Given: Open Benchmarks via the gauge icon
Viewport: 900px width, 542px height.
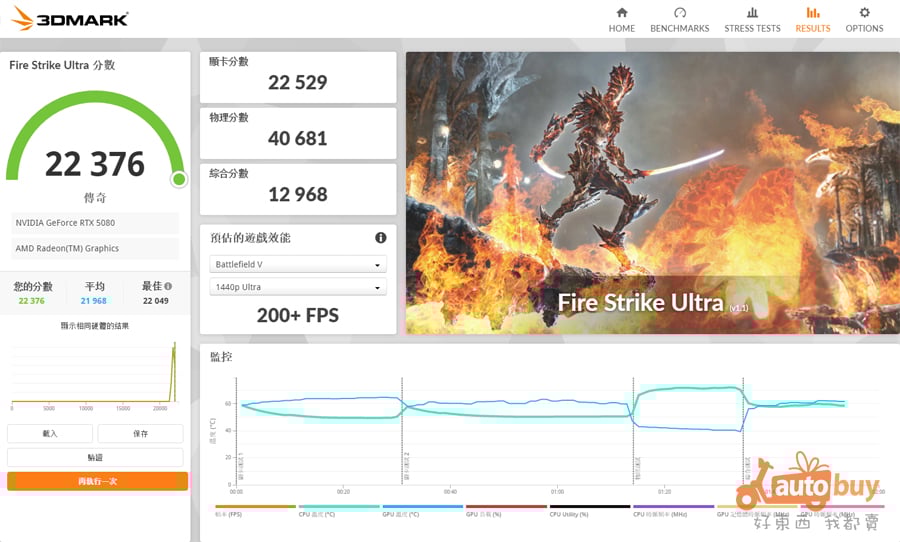Looking at the screenshot, I should coord(680,13).
